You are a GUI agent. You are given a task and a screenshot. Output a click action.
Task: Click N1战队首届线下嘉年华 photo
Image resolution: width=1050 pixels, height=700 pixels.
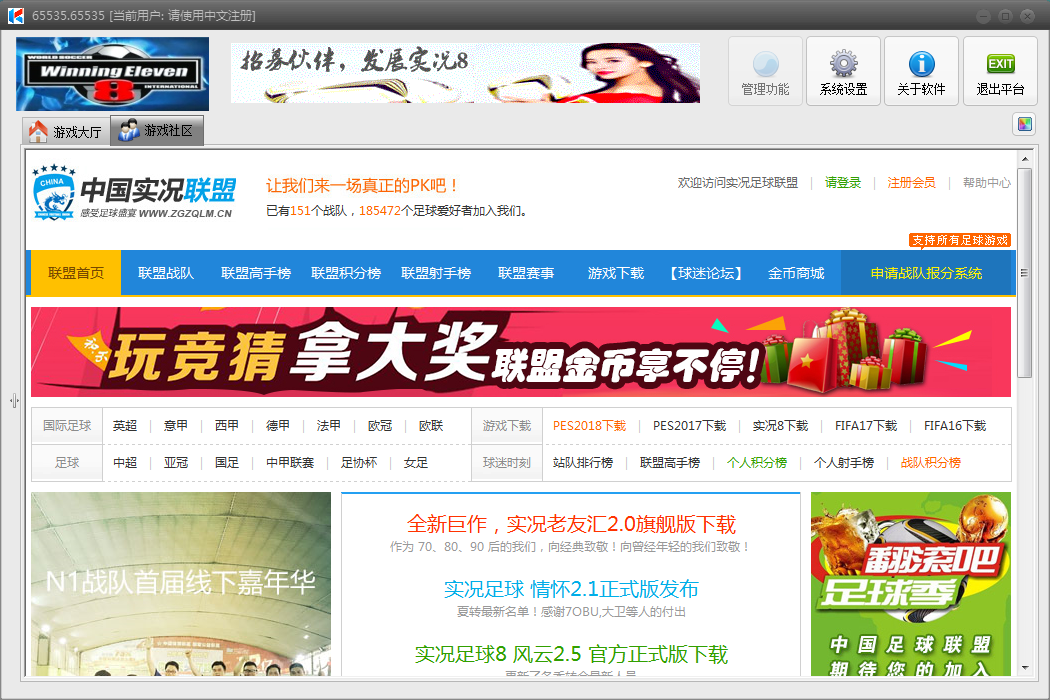click(x=181, y=583)
